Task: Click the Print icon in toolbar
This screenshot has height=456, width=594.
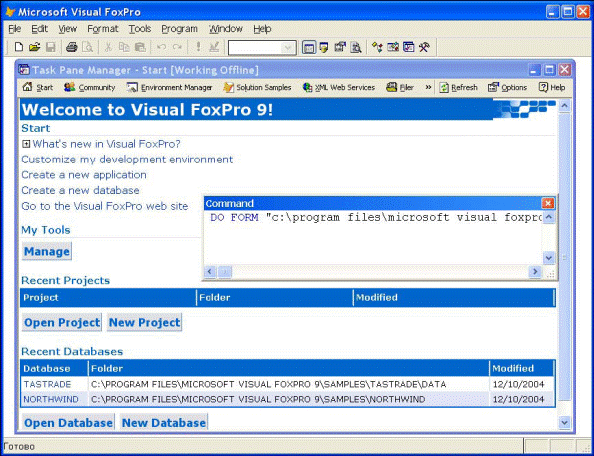Action: pos(72,47)
